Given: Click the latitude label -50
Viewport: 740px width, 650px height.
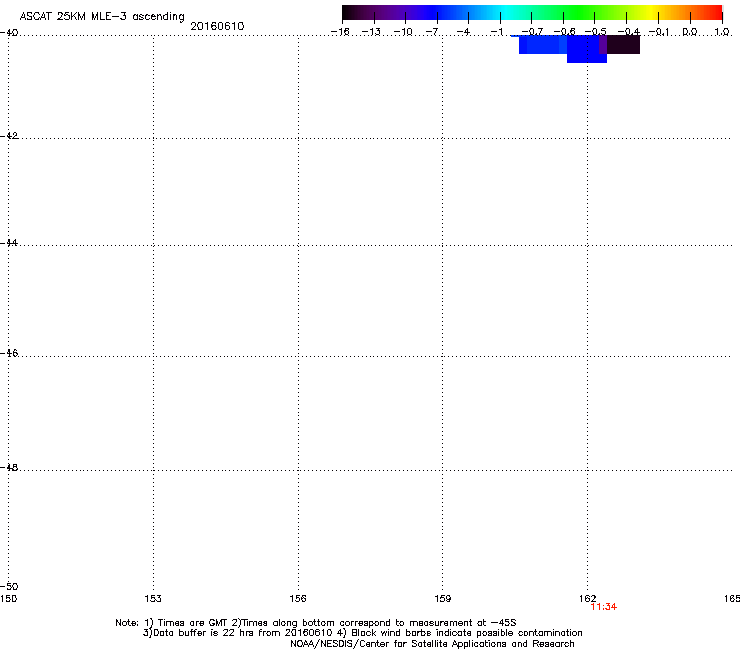Looking at the screenshot, I should [x=9, y=587].
